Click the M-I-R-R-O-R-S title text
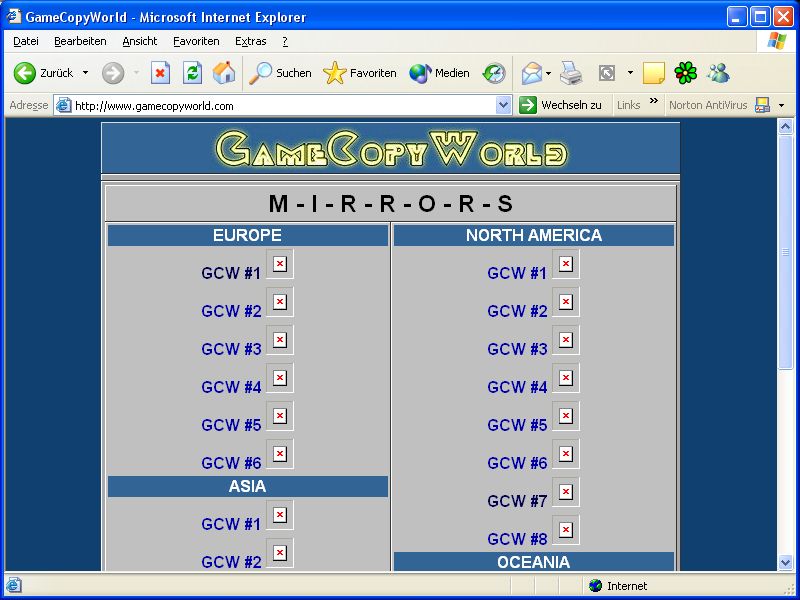Screen dimensions: 800x600 pos(391,204)
